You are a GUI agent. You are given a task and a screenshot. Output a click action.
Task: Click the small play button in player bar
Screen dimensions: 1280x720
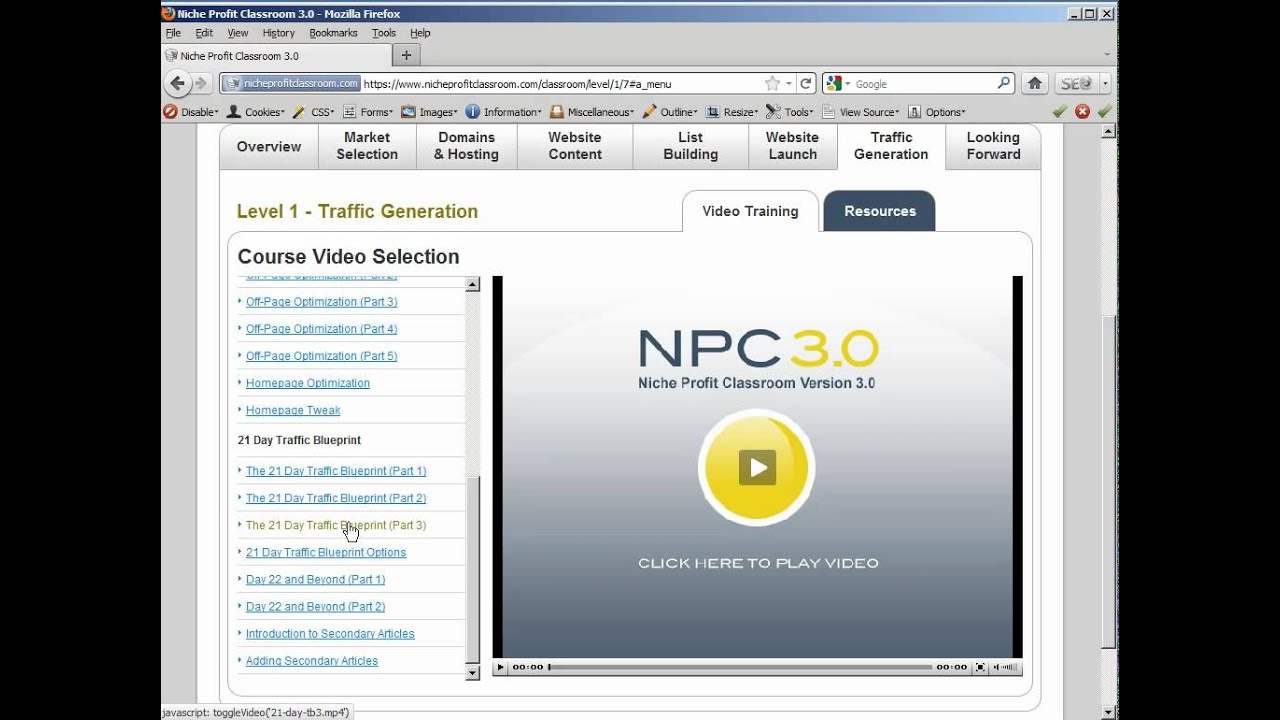click(x=501, y=667)
